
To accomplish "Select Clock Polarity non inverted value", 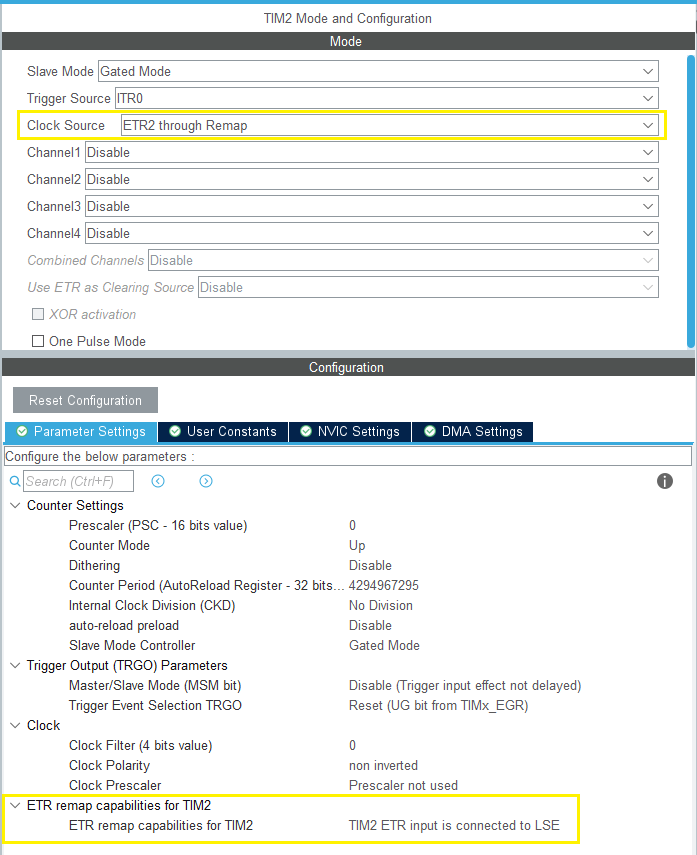I will pyautogui.click(x=383, y=766).
